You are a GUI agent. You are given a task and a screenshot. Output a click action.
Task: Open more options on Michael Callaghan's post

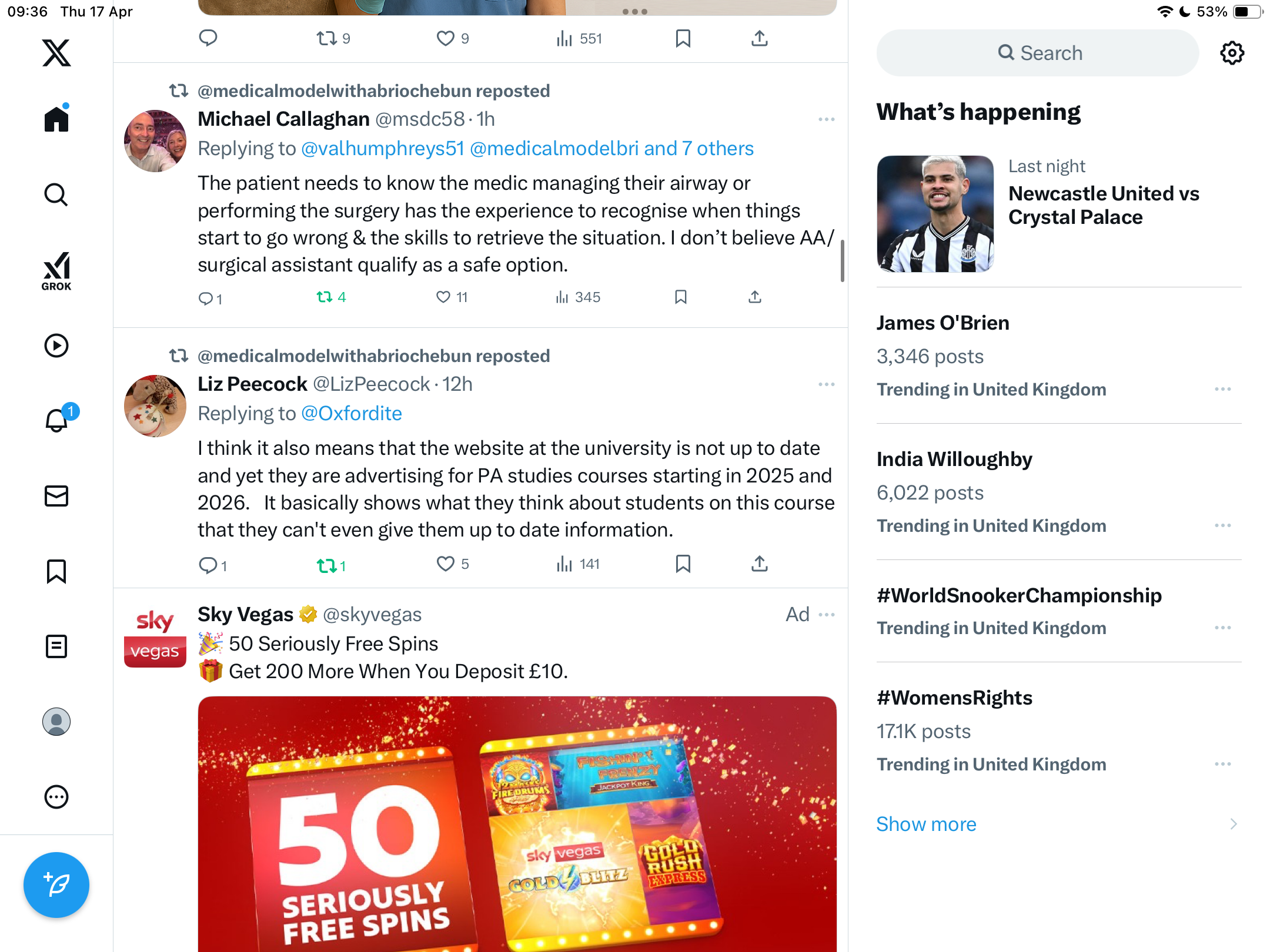[826, 119]
